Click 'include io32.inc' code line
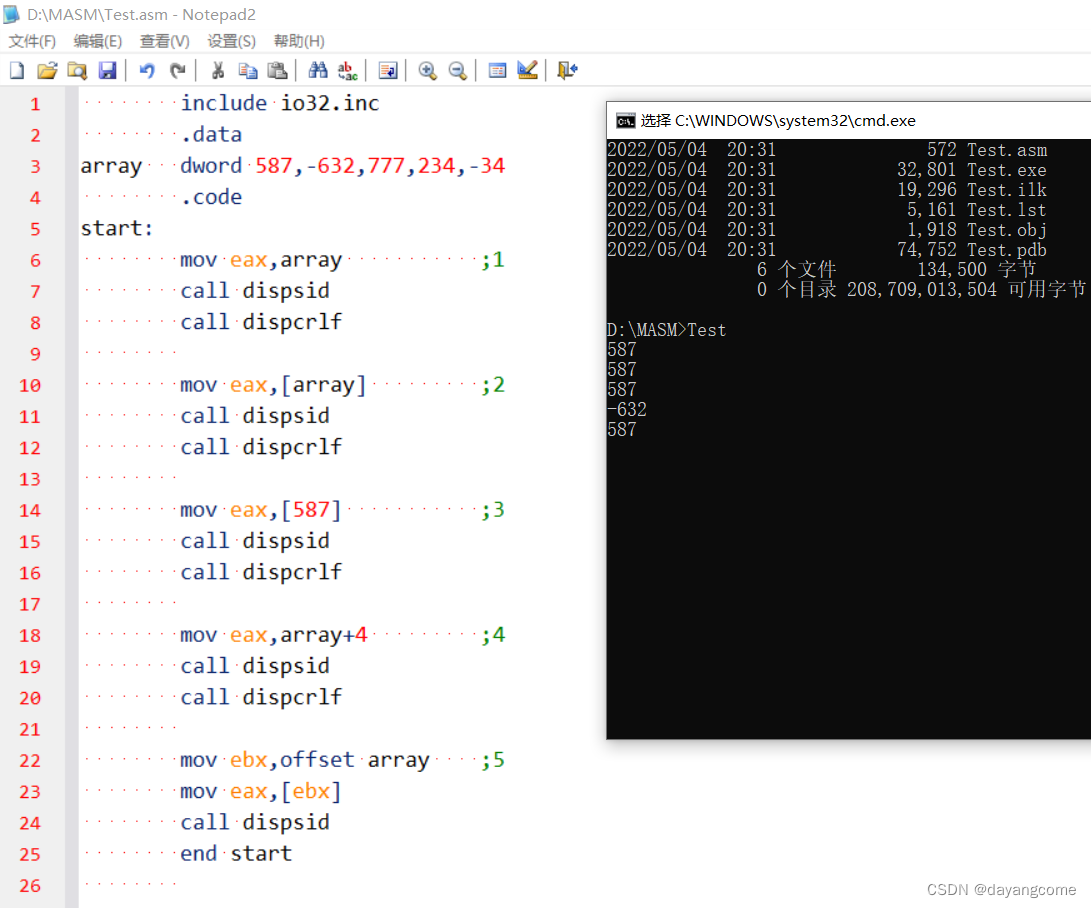Screen dimensions: 1091x908 tap(280, 103)
